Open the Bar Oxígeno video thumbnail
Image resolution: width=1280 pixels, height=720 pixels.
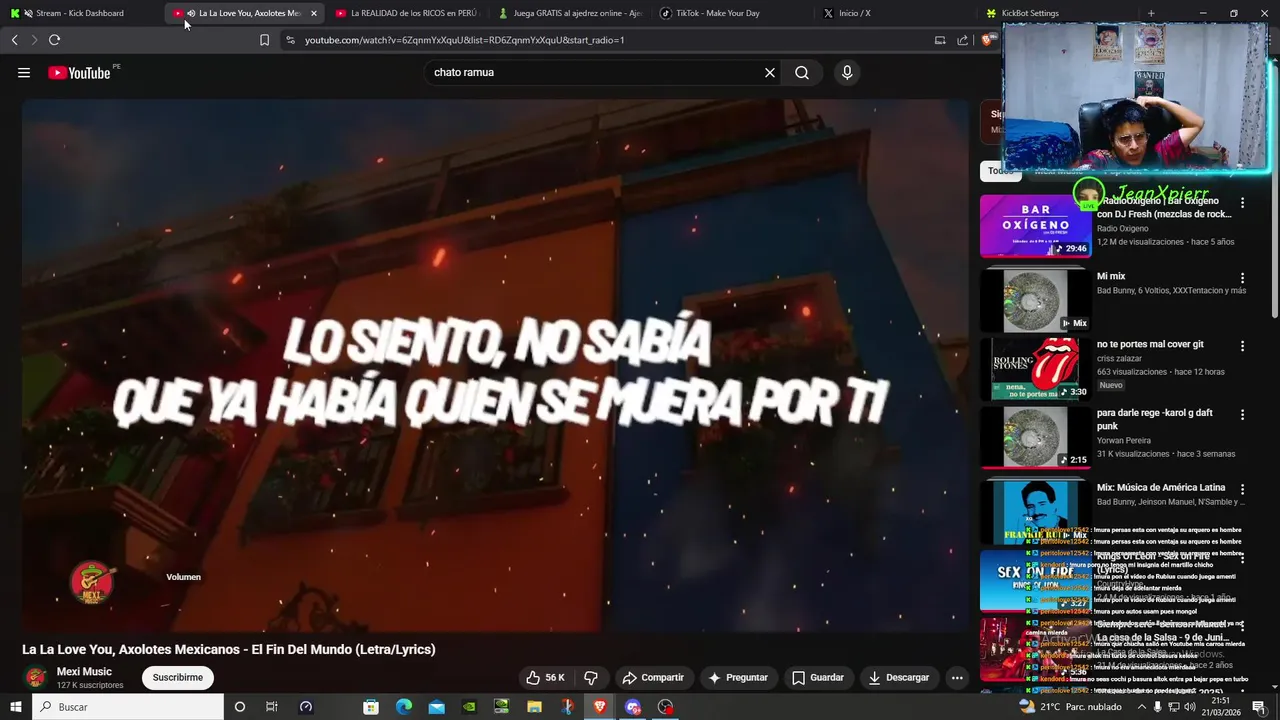1035,226
